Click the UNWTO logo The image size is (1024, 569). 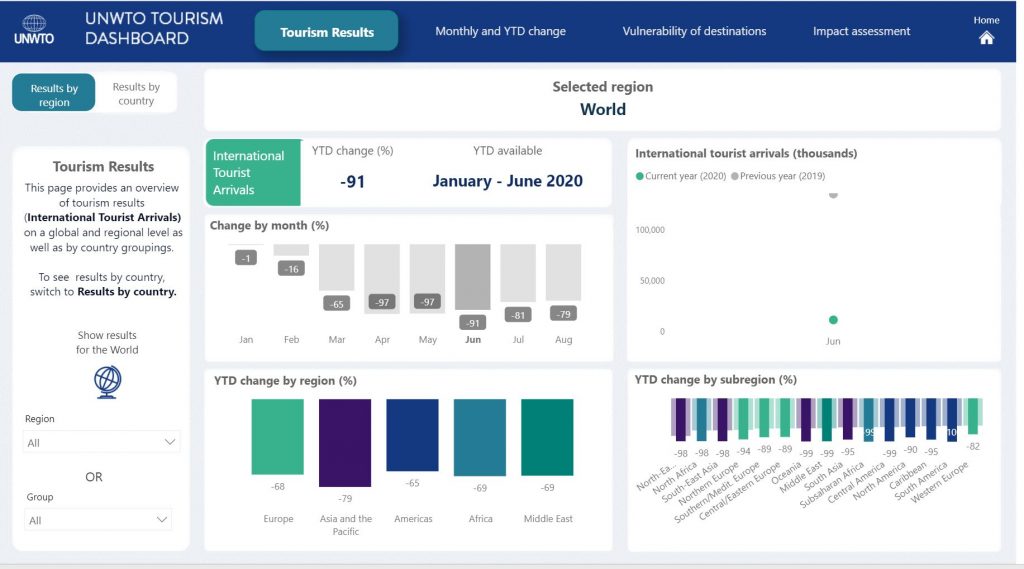point(34,30)
